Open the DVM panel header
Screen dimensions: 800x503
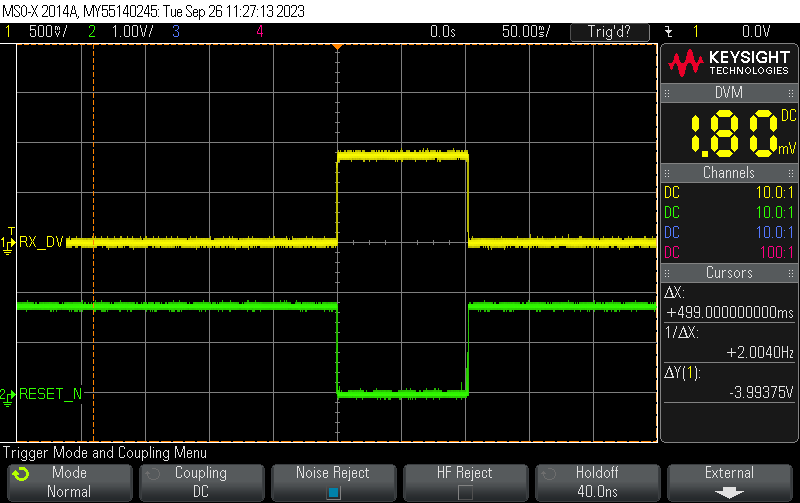tap(729, 93)
